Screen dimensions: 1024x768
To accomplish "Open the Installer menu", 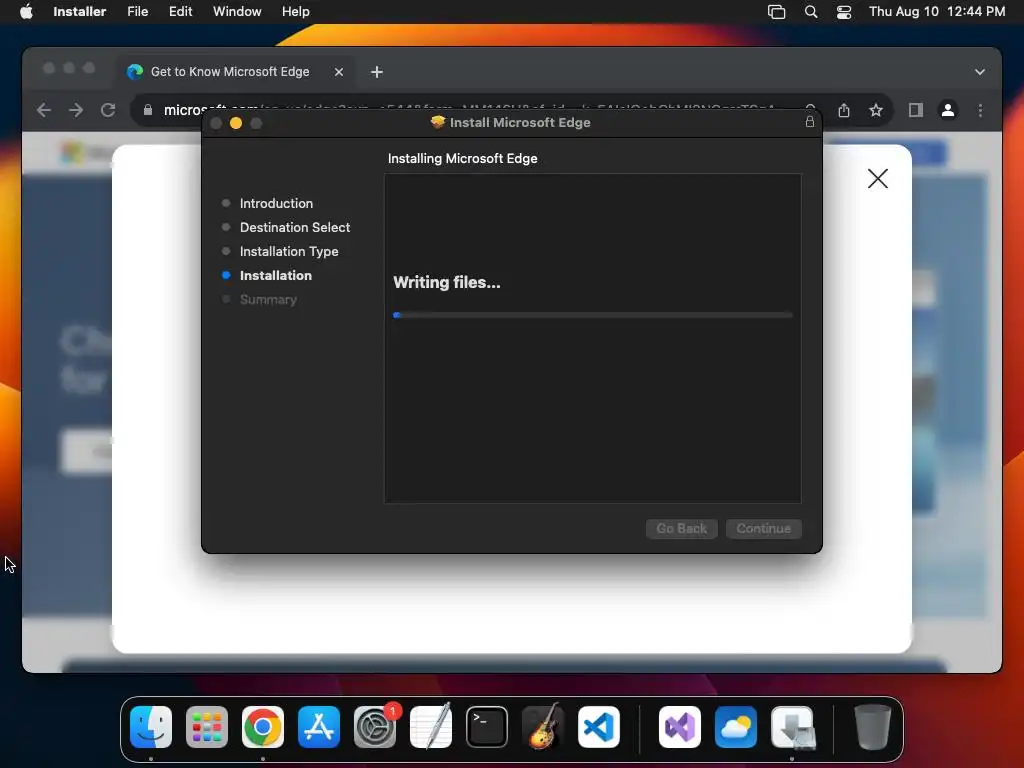I will pyautogui.click(x=80, y=12).
